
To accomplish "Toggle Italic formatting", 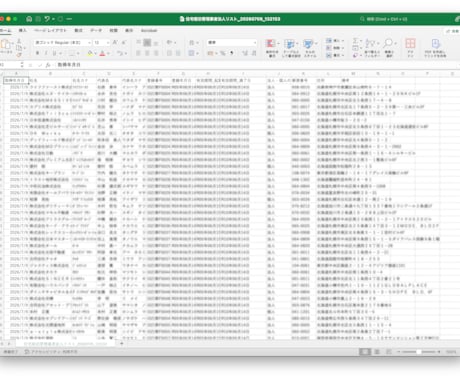I will click(x=46, y=53).
